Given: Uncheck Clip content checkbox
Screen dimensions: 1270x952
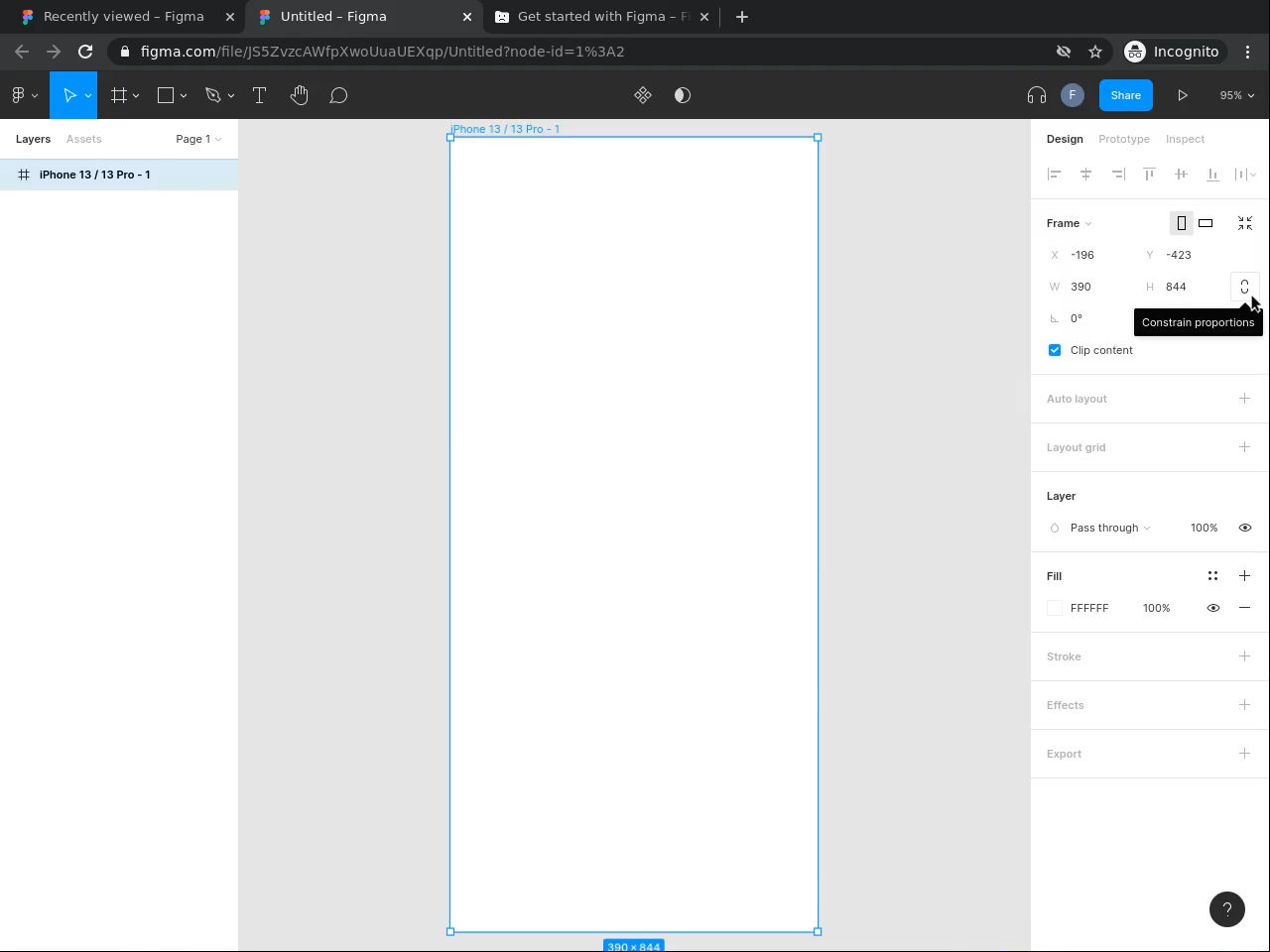Looking at the screenshot, I should coord(1055,350).
